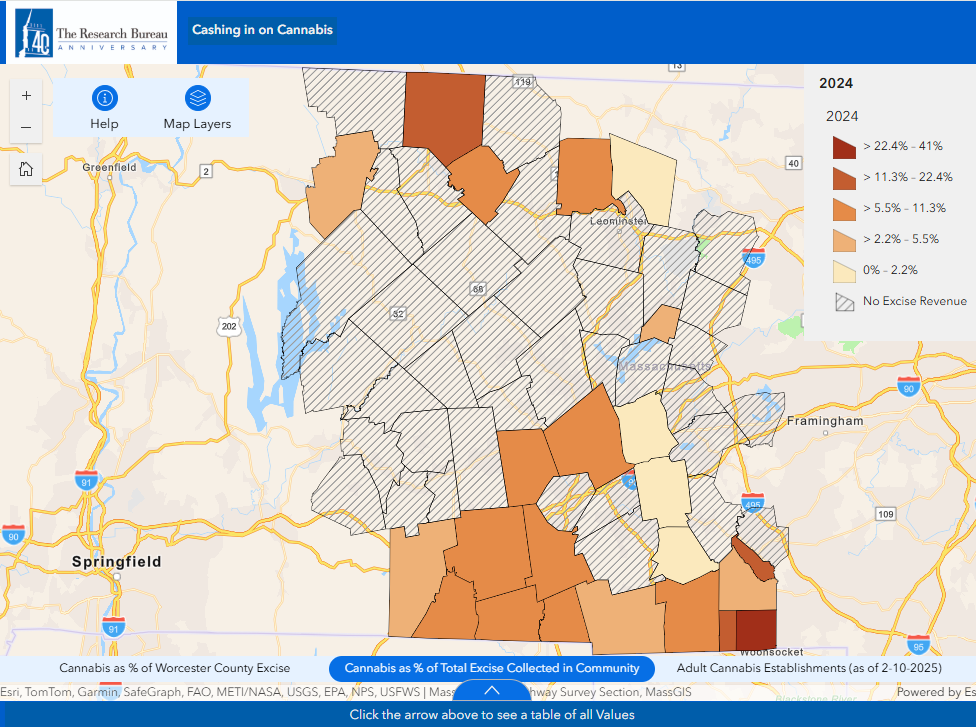Click the Route 40 highway marker
This screenshot has width=976, height=727.
point(793,163)
